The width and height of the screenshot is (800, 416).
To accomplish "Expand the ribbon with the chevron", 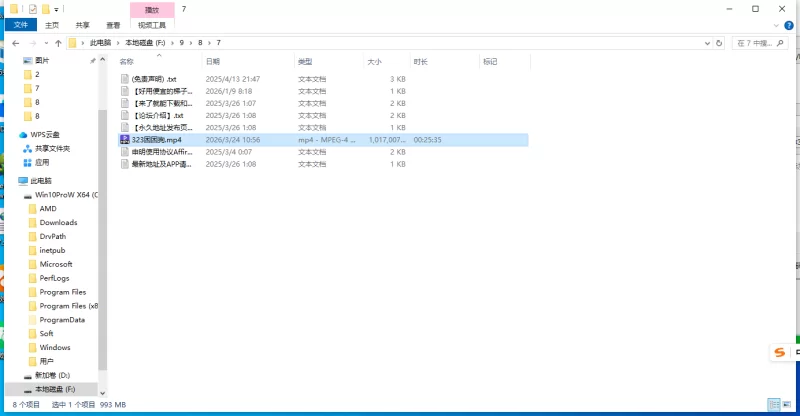I will click(x=777, y=25).
